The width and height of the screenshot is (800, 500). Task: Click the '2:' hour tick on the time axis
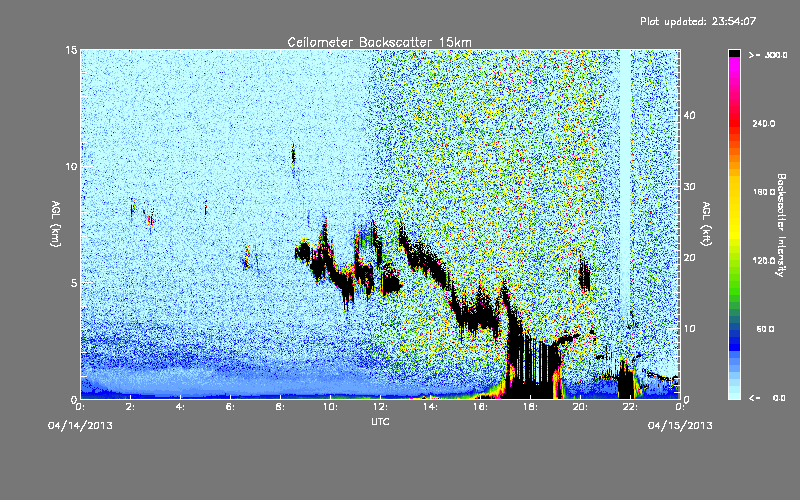(x=131, y=407)
